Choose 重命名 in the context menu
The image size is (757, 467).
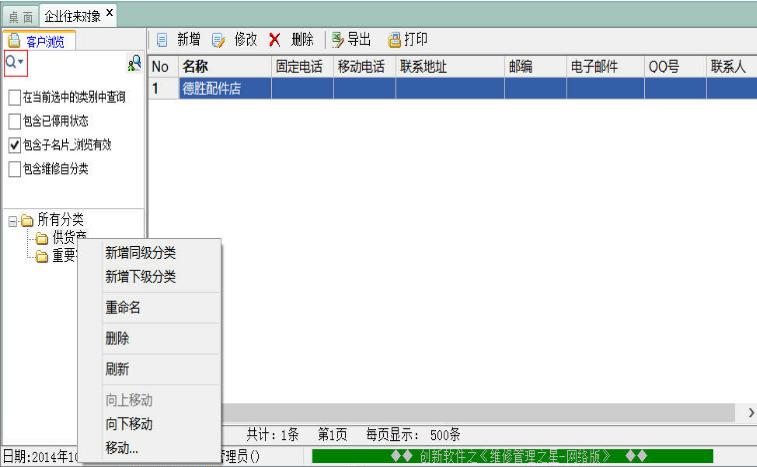(x=123, y=307)
